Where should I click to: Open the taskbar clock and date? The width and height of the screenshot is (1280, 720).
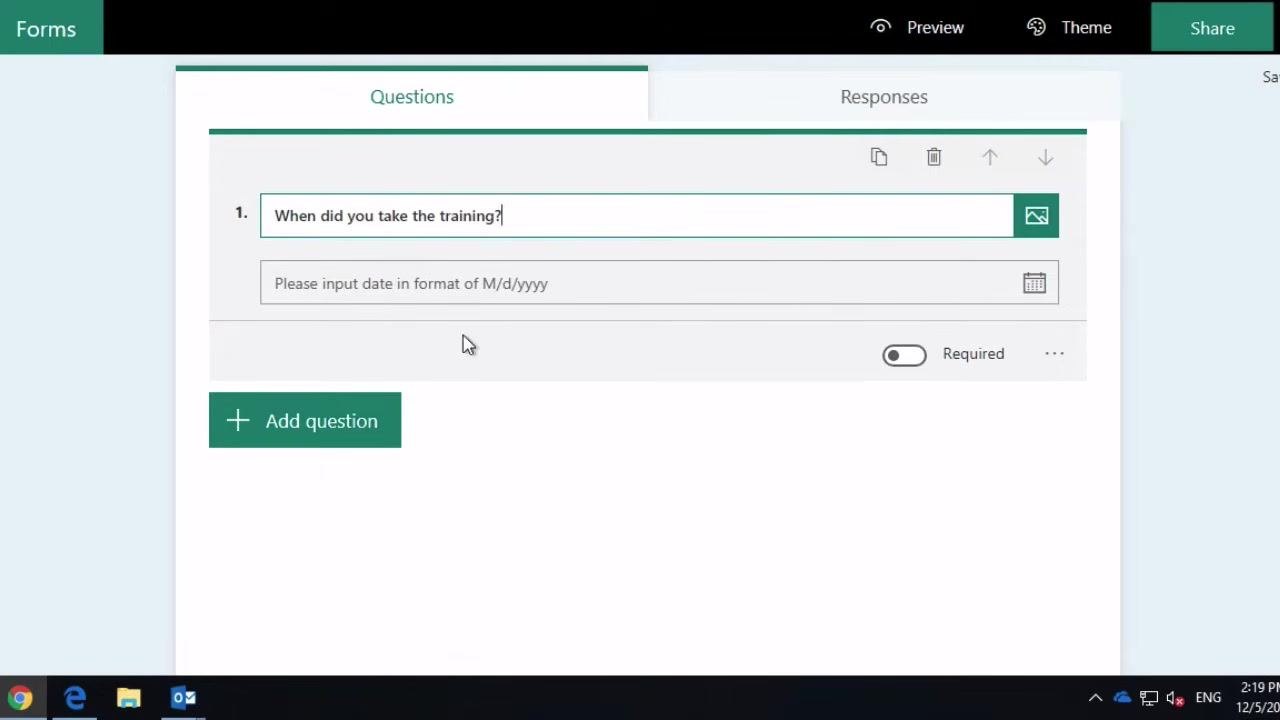click(1258, 698)
